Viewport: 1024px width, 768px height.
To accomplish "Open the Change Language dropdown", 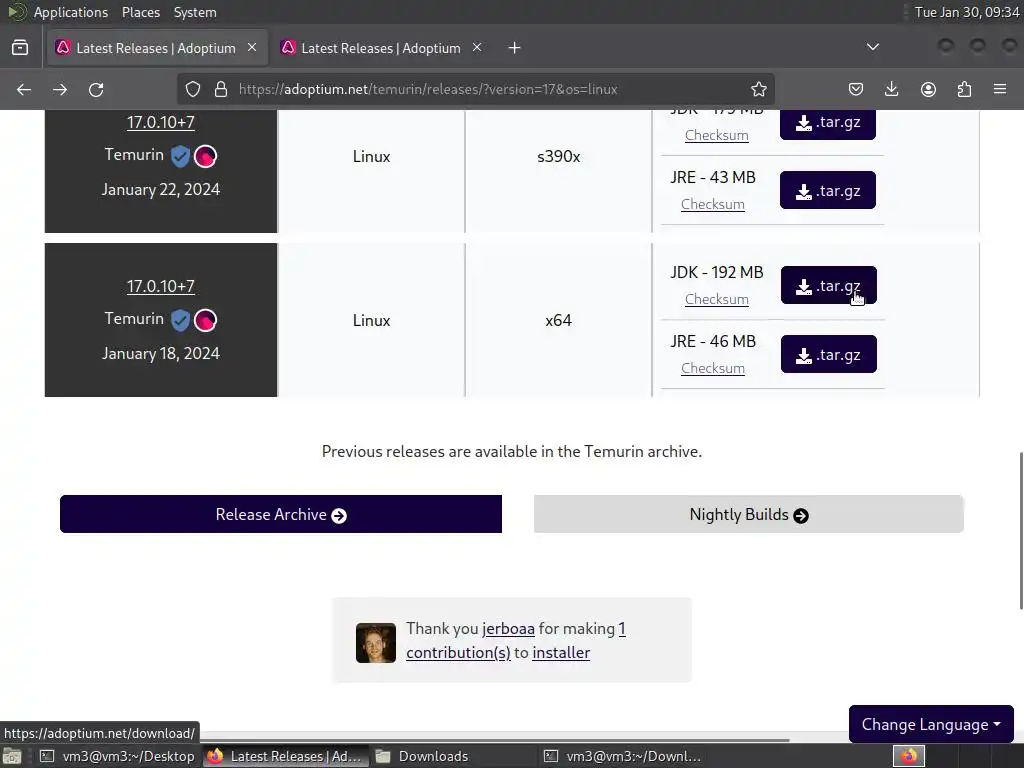I will click(931, 724).
